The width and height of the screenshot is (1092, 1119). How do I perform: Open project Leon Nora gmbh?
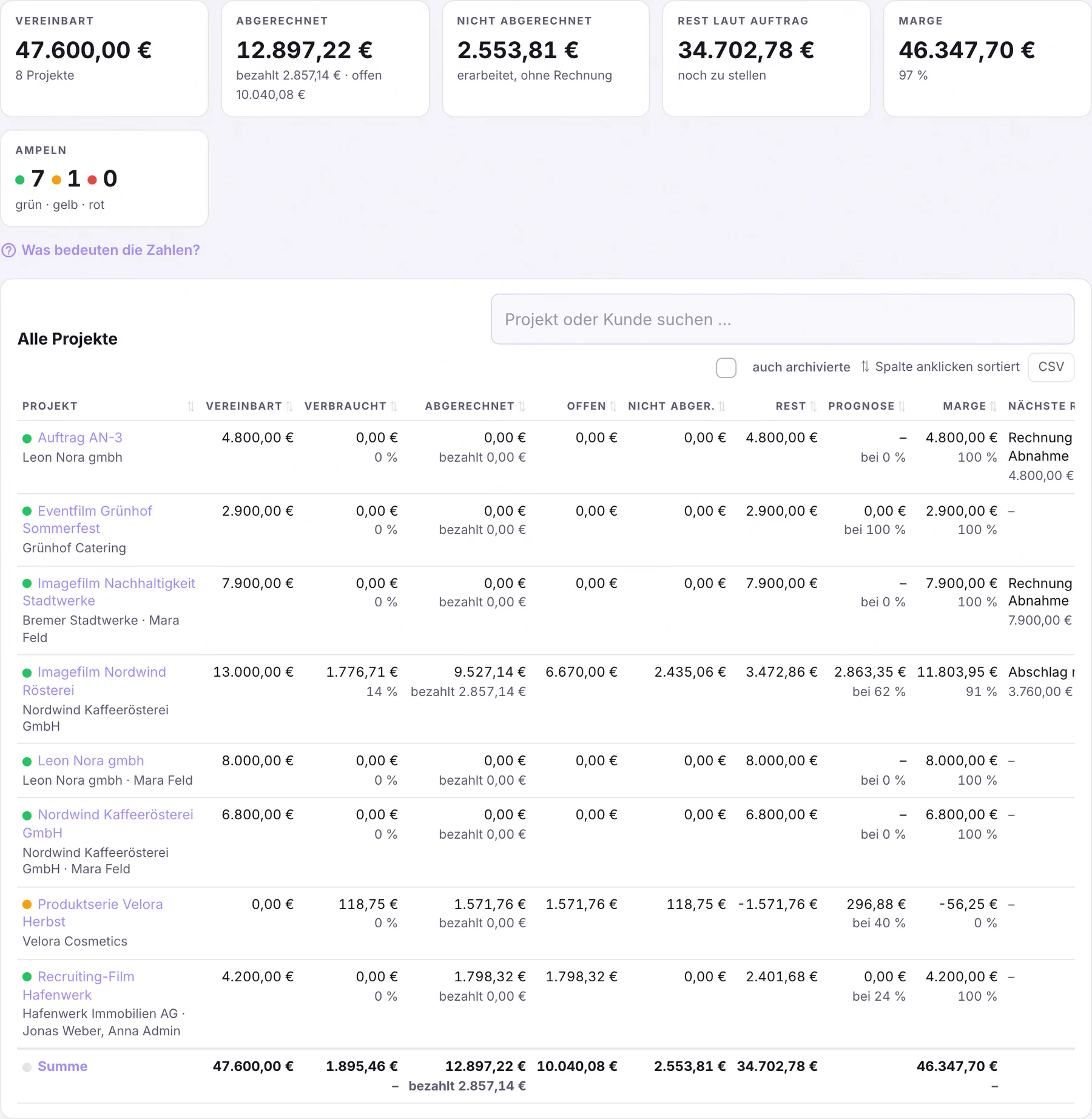(91, 760)
